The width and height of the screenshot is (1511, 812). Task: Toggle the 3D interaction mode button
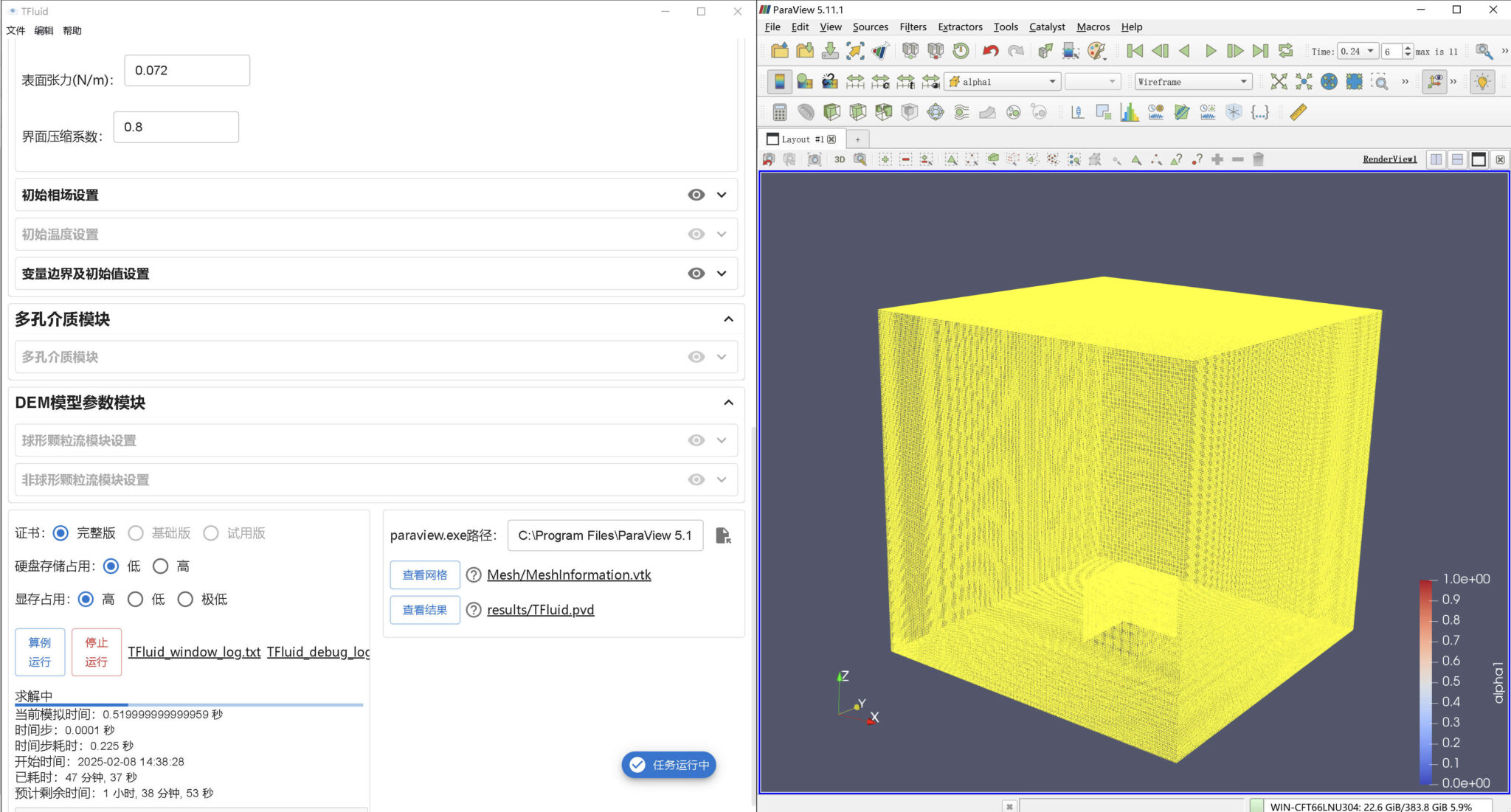(x=839, y=159)
